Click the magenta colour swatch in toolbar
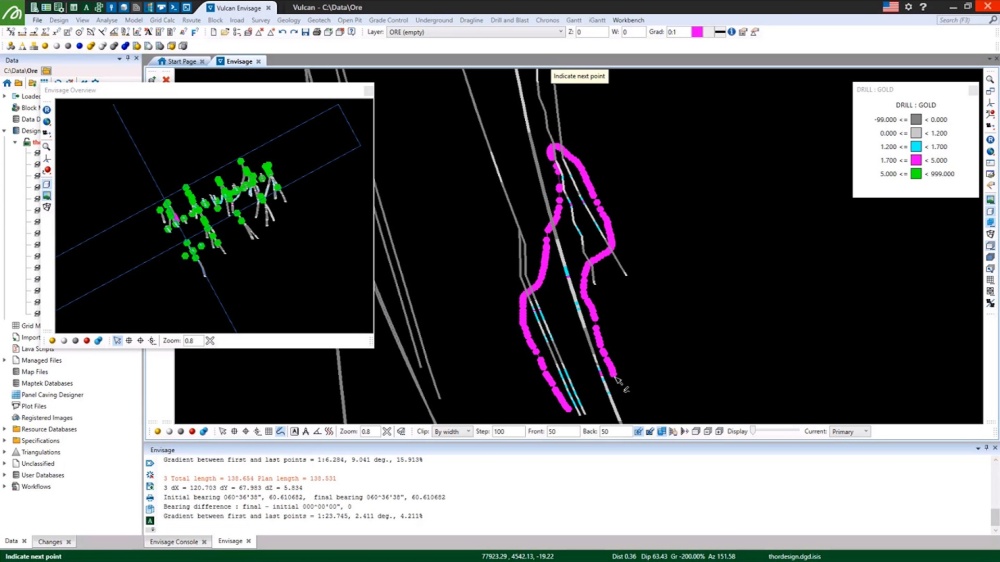The image size is (1000, 562). tap(697, 32)
